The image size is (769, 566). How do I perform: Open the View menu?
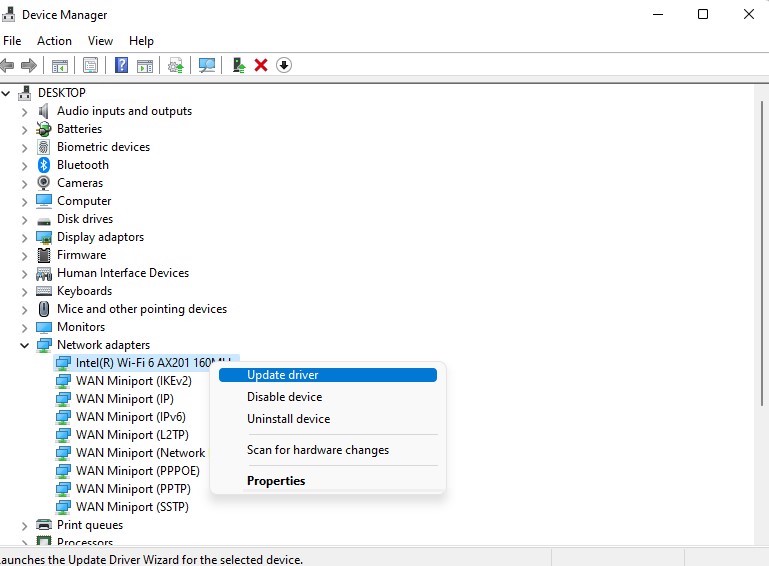click(x=100, y=41)
